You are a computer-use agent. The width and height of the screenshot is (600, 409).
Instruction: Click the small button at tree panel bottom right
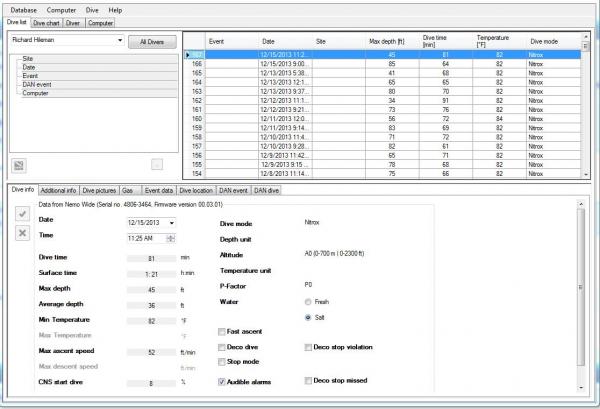156,164
